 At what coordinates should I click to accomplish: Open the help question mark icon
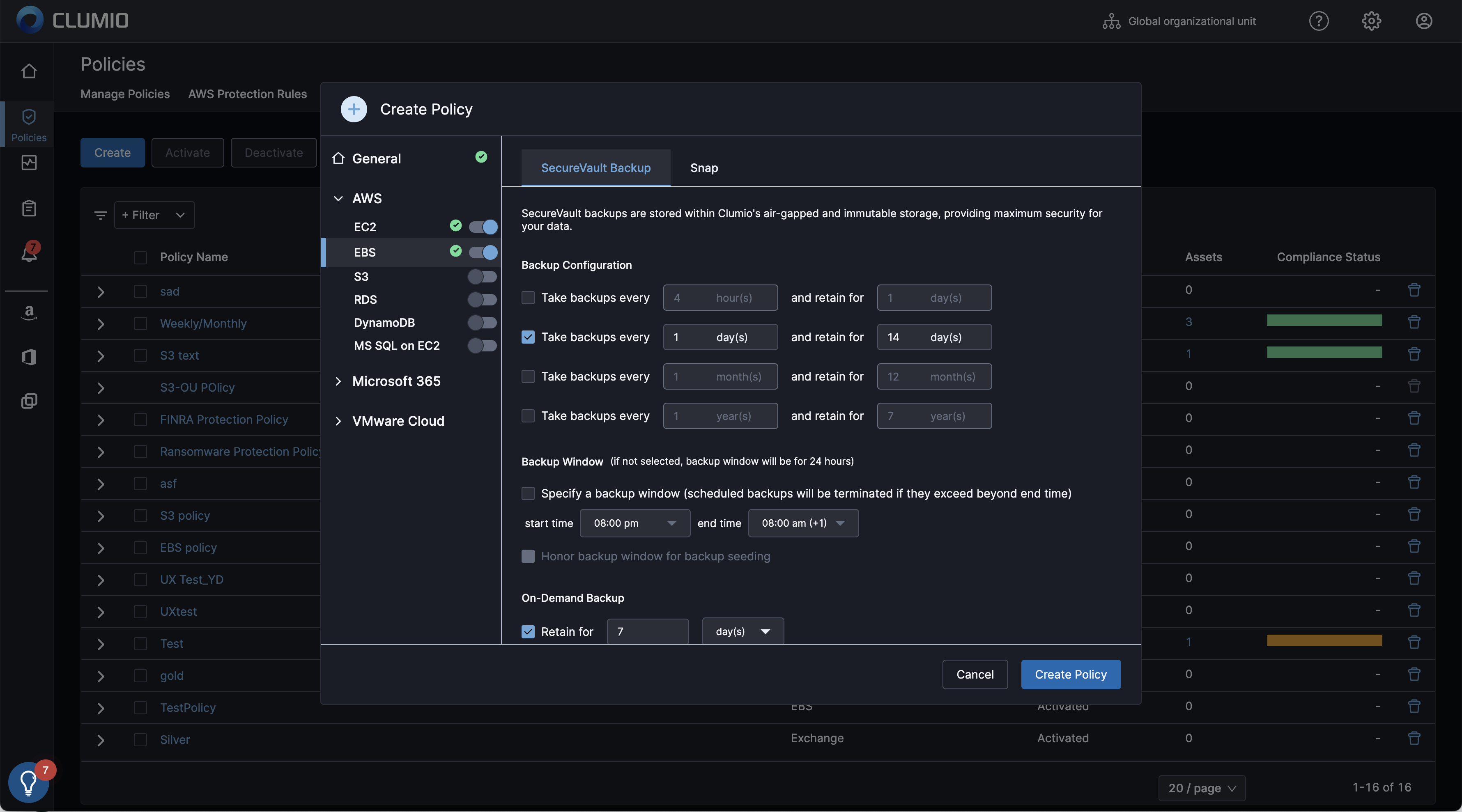1318,21
